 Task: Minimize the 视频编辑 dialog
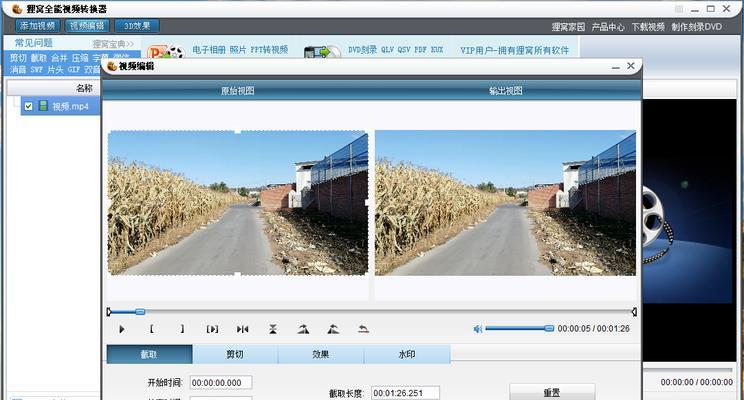tap(615, 66)
